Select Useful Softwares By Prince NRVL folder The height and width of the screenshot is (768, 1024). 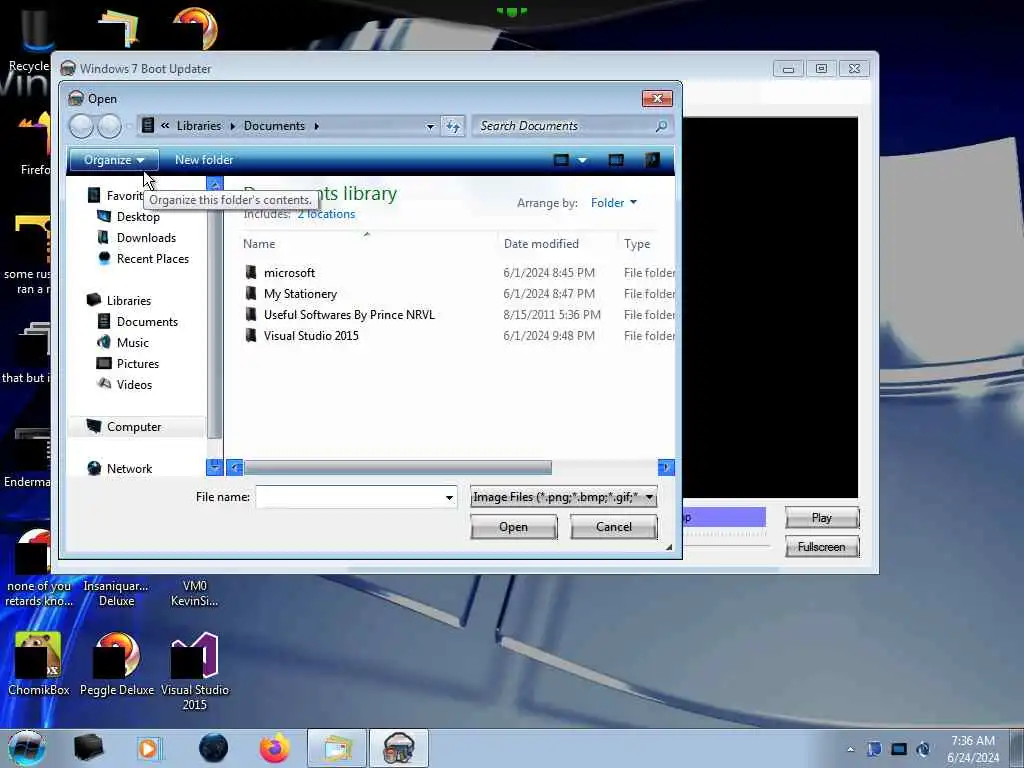click(x=349, y=315)
